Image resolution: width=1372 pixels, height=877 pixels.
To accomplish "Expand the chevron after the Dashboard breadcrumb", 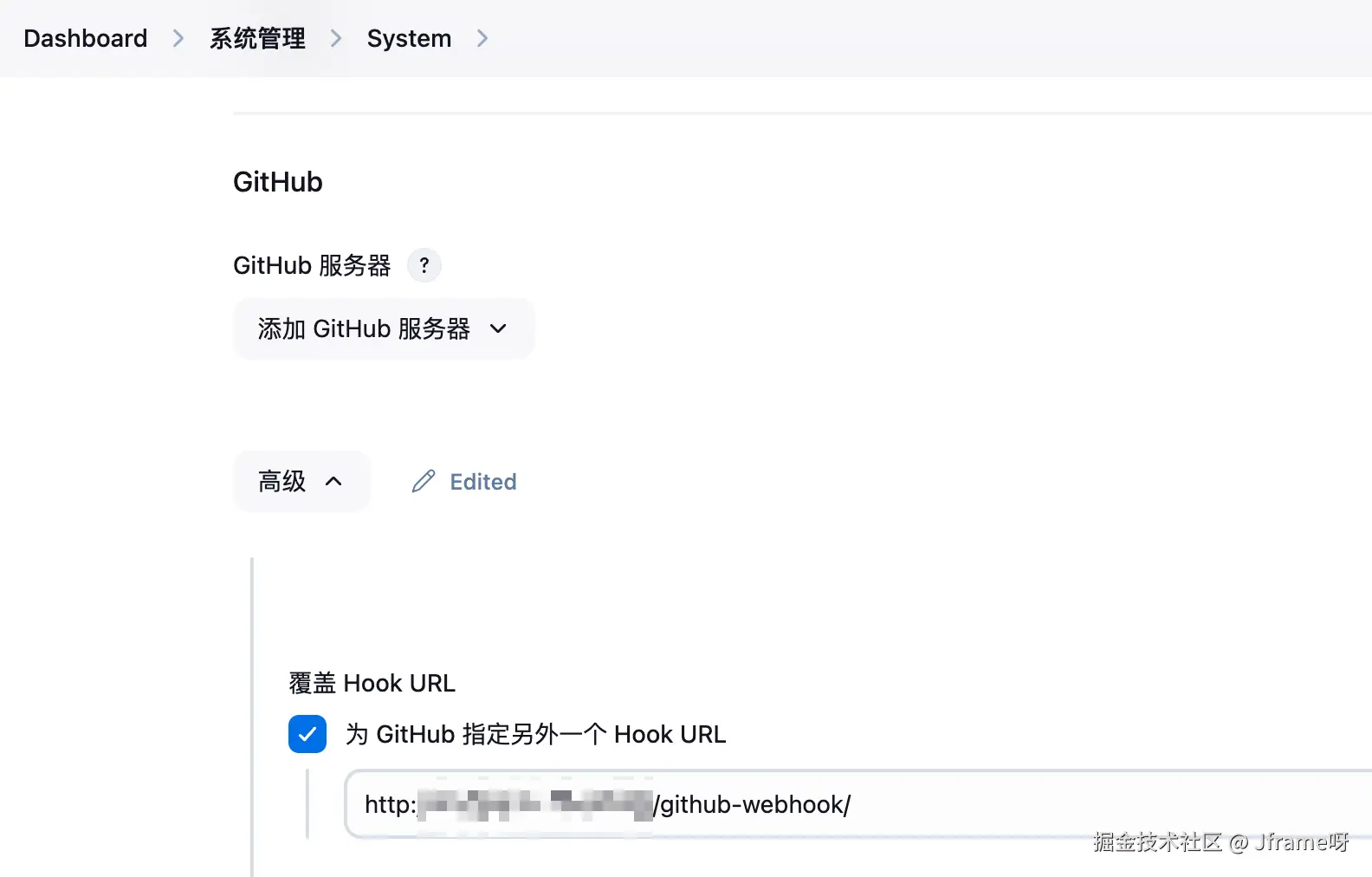I will coord(178,38).
